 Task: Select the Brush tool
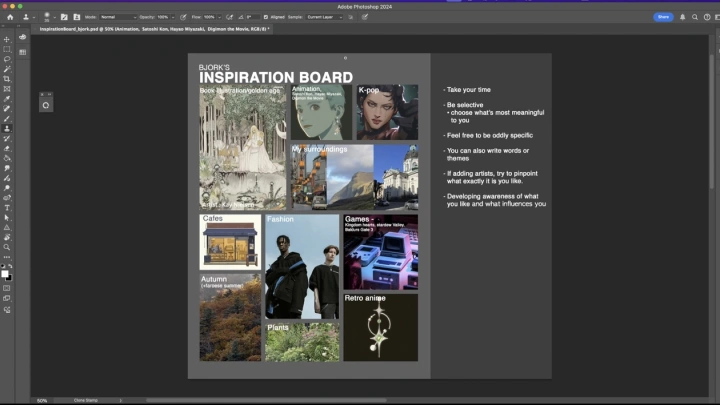6,118
